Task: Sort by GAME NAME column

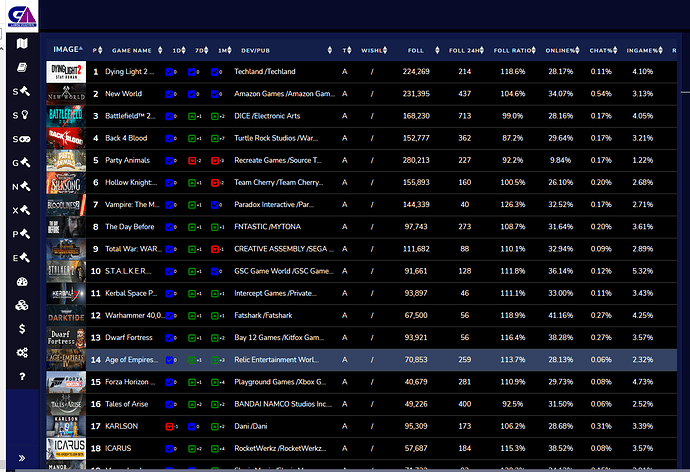Action: (137, 50)
